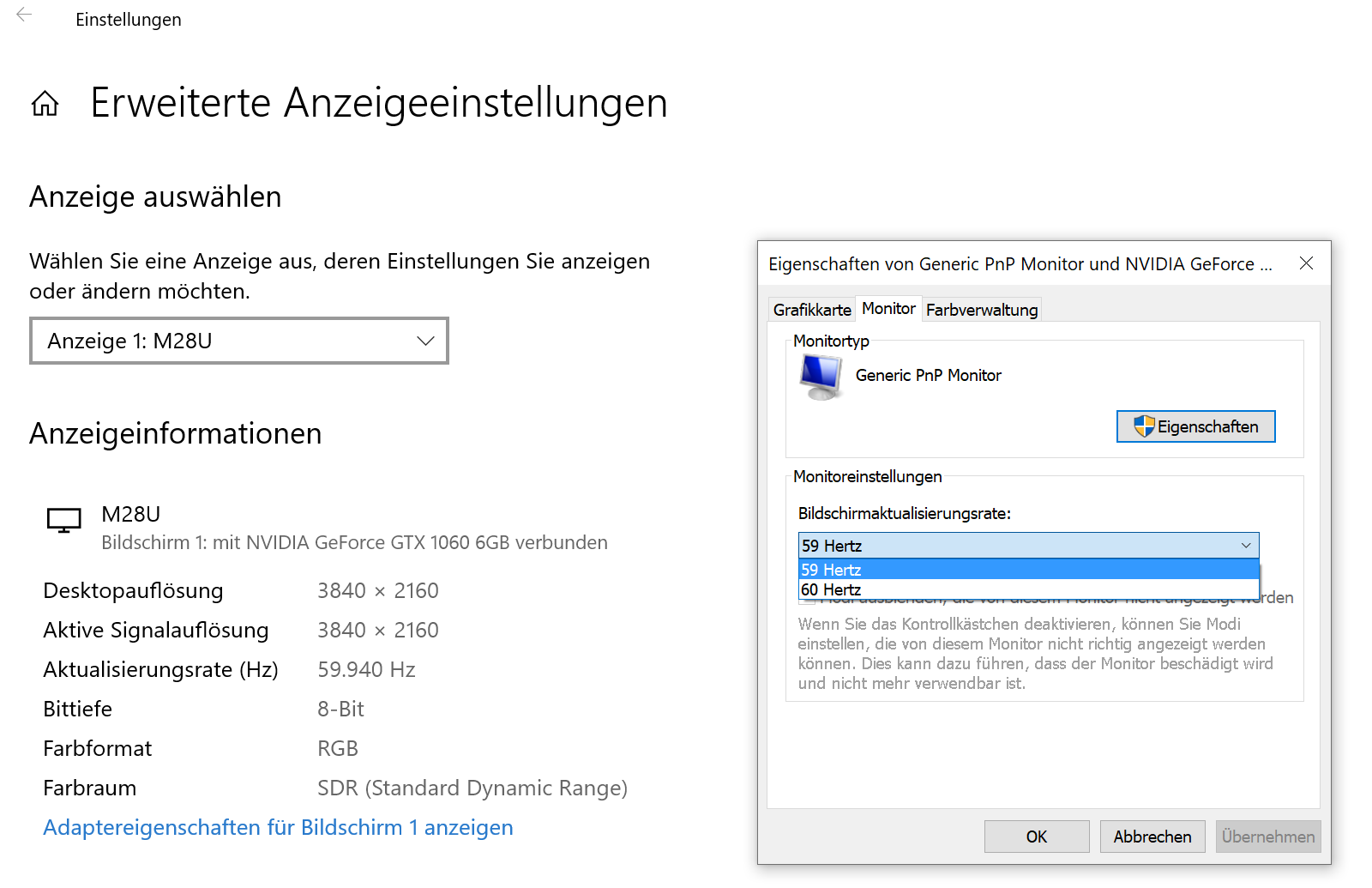This screenshot has width=1372, height=888.
Task: Open the Farbverwaltung tab
Action: 982,310
